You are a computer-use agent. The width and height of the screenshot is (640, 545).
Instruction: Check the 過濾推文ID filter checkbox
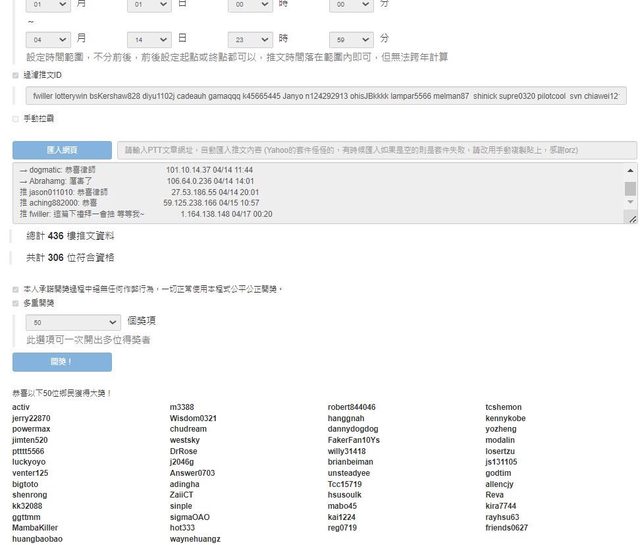point(15,74)
